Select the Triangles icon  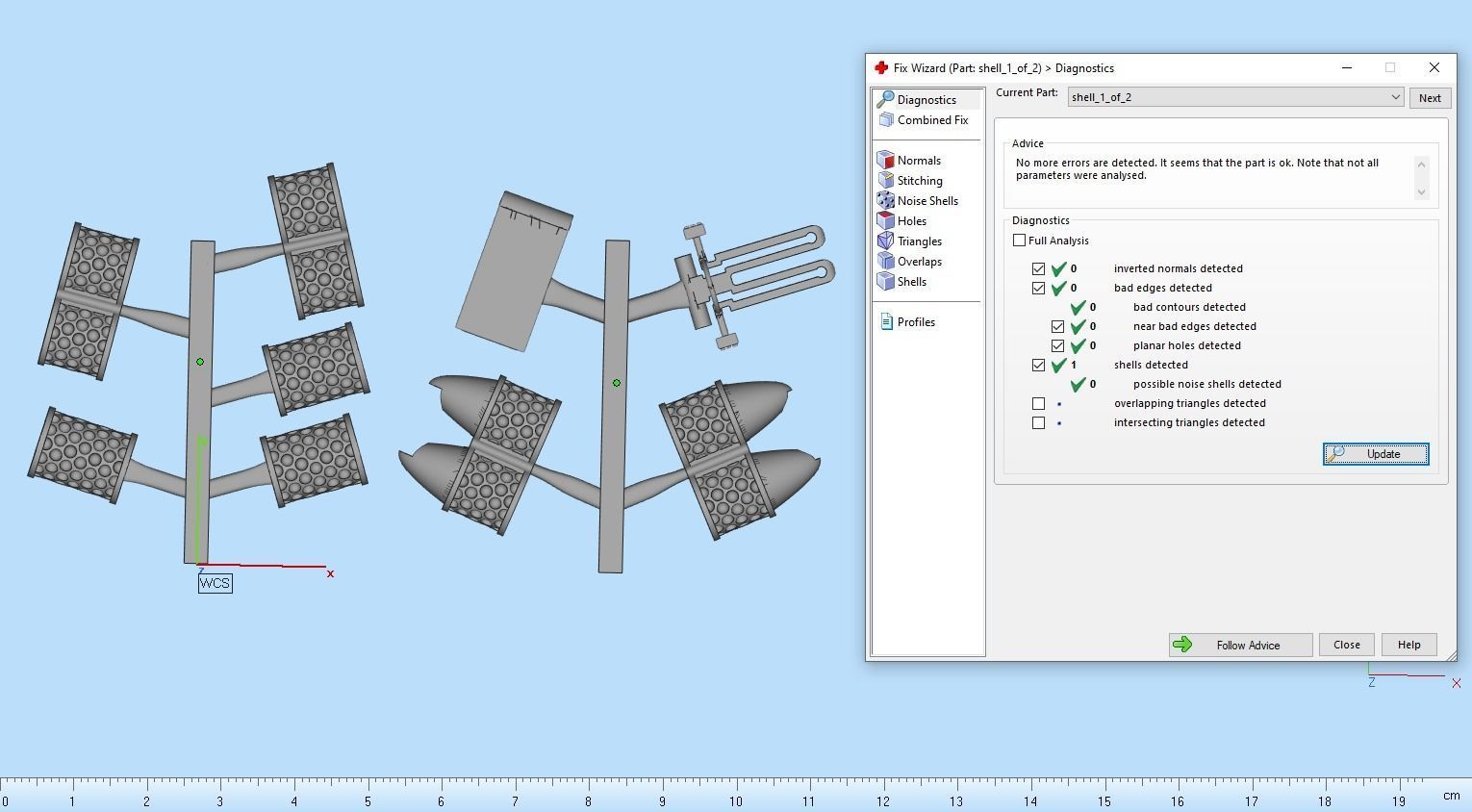[886, 241]
